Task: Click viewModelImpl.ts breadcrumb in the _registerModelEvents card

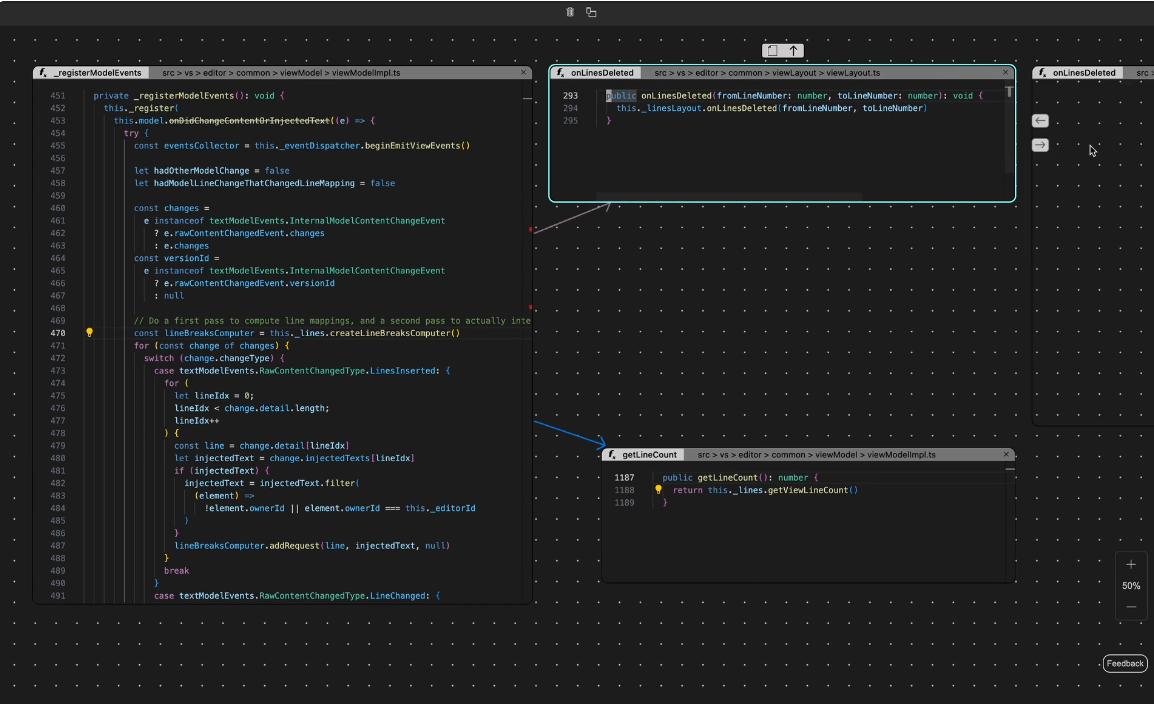Action: click(x=366, y=73)
